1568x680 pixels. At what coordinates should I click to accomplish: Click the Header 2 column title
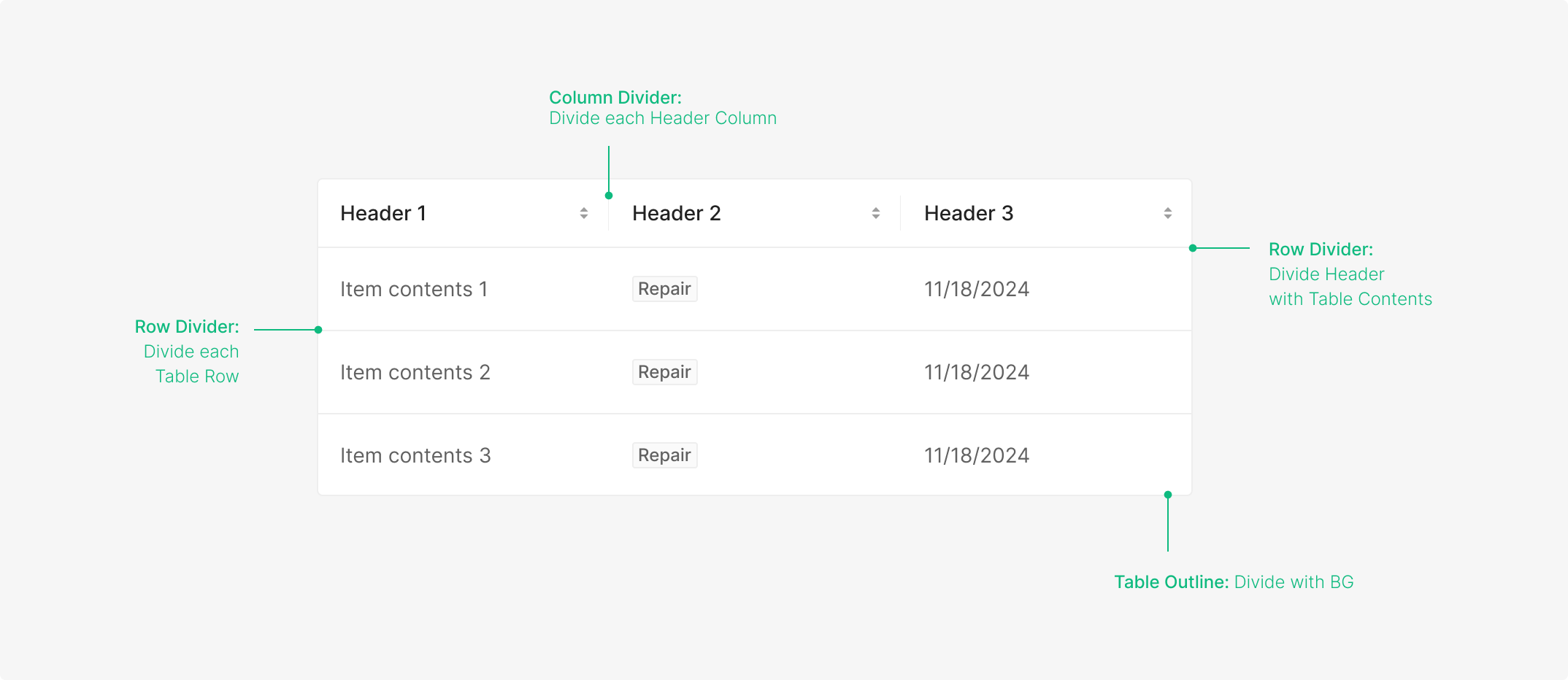(x=676, y=213)
